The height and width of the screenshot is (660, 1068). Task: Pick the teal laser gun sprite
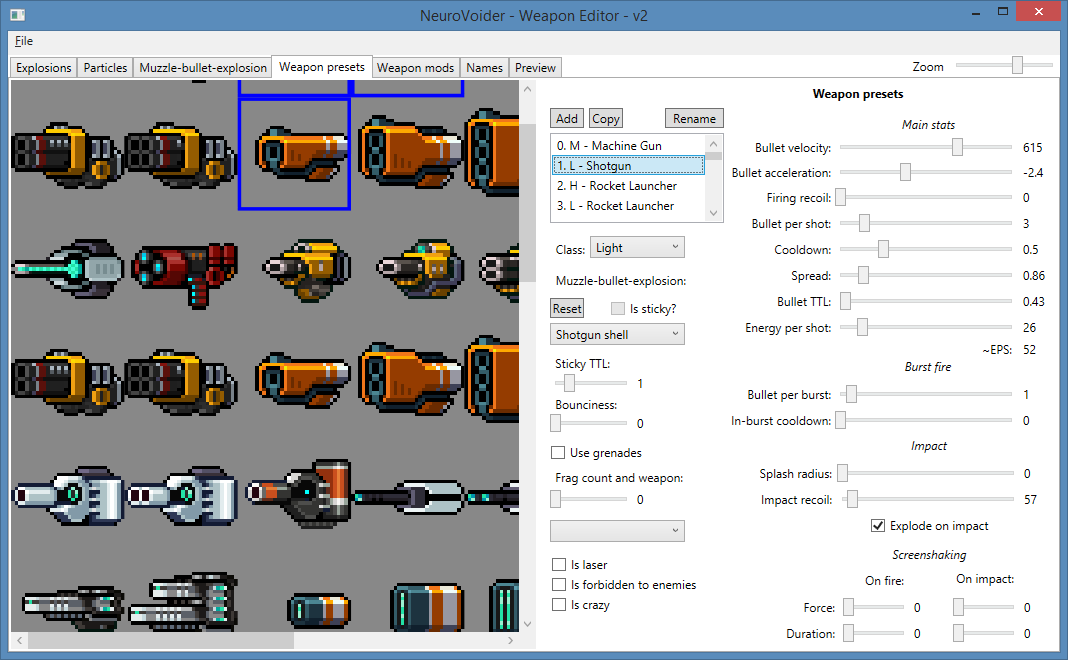coord(67,268)
